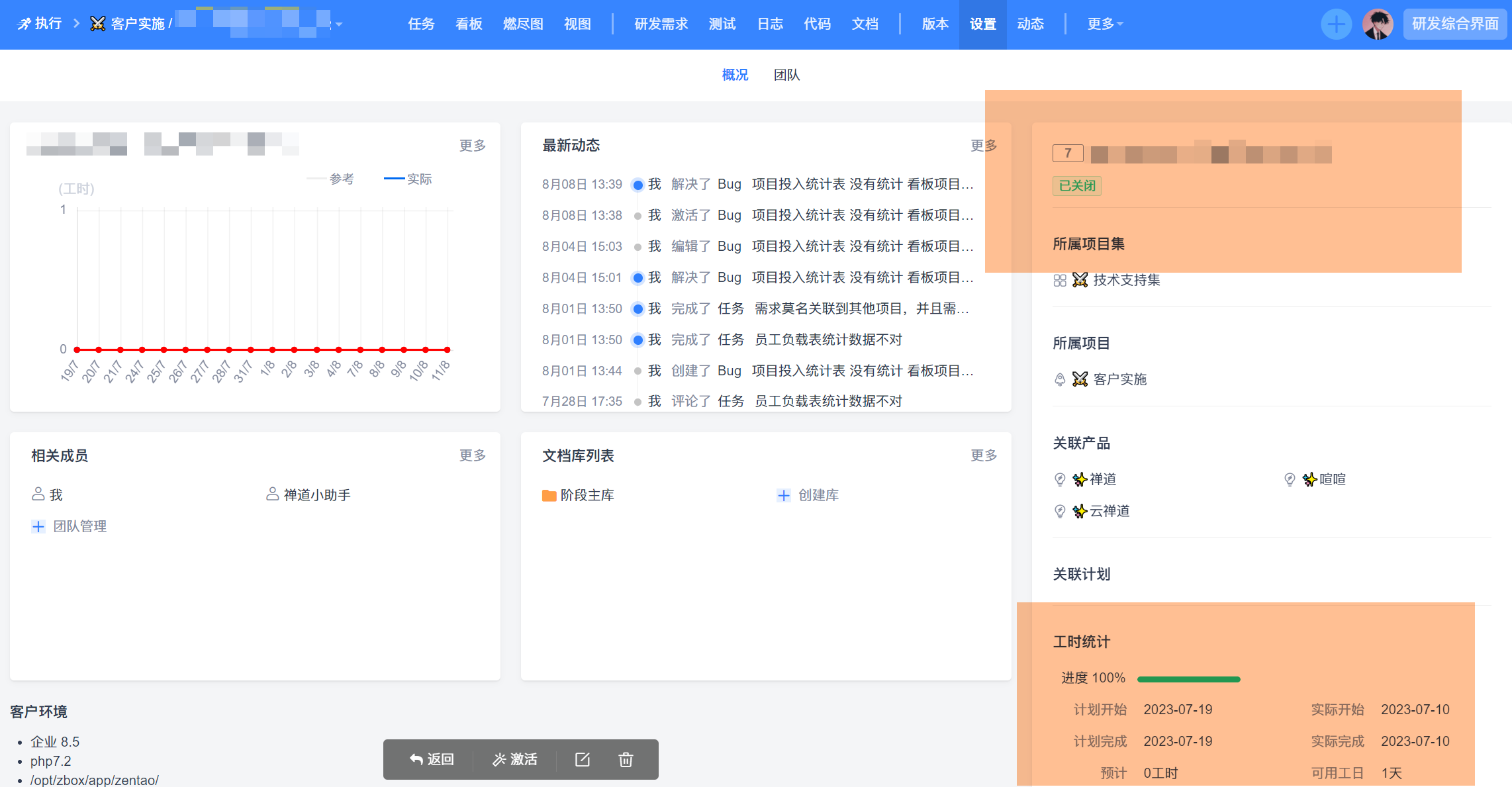Open the 团队管理 link
Image resolution: width=1512 pixels, height=787 pixels.
(x=79, y=526)
